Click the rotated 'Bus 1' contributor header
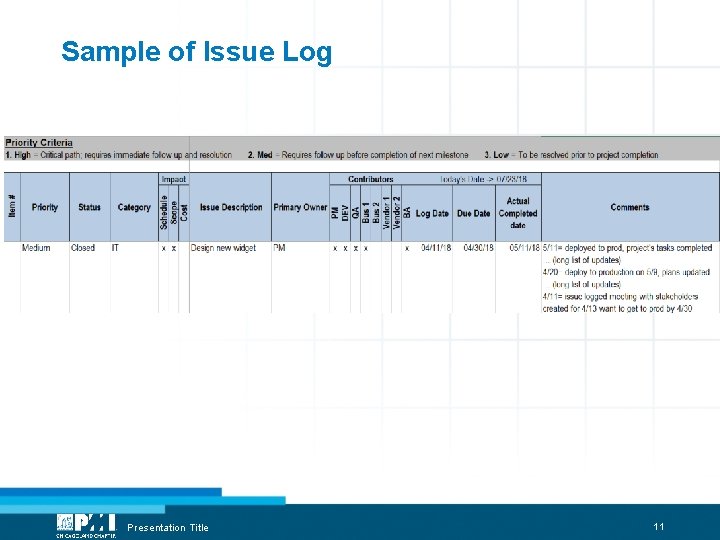Image resolution: width=720 pixels, height=540 pixels. [366, 213]
